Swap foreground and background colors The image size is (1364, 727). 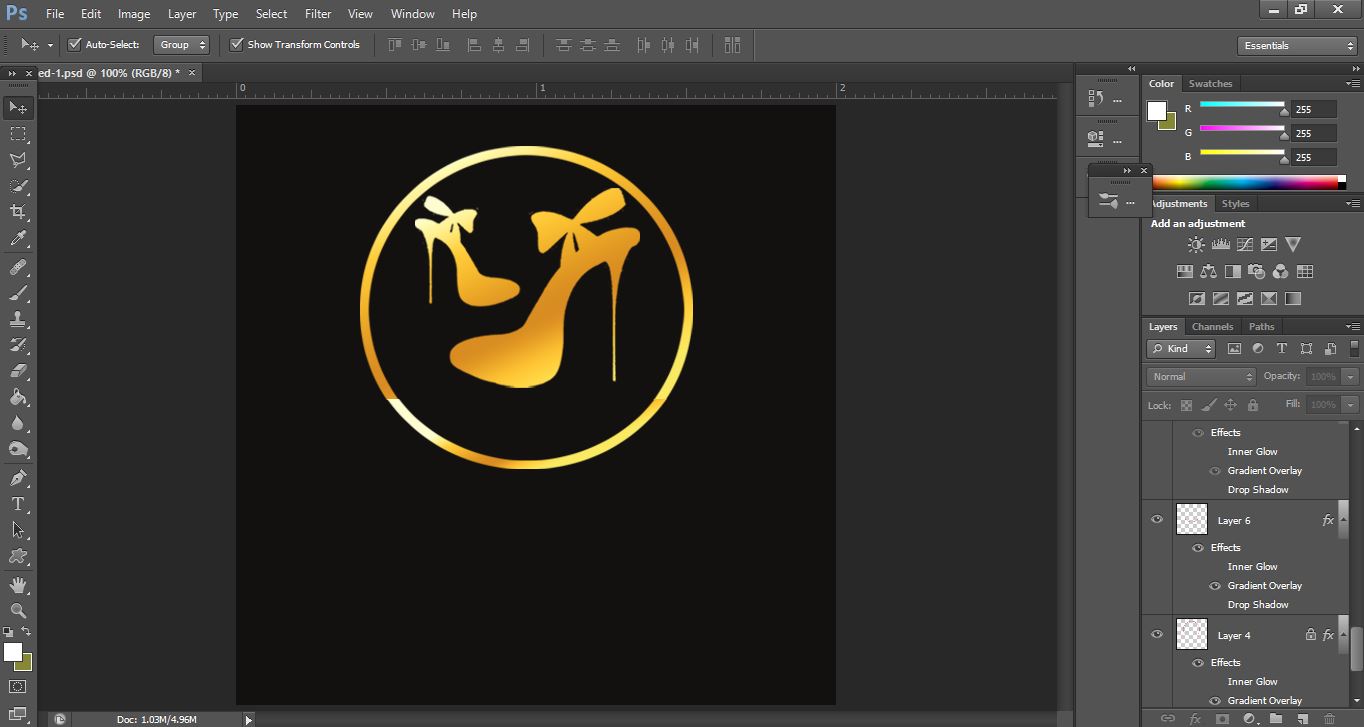click(x=26, y=632)
